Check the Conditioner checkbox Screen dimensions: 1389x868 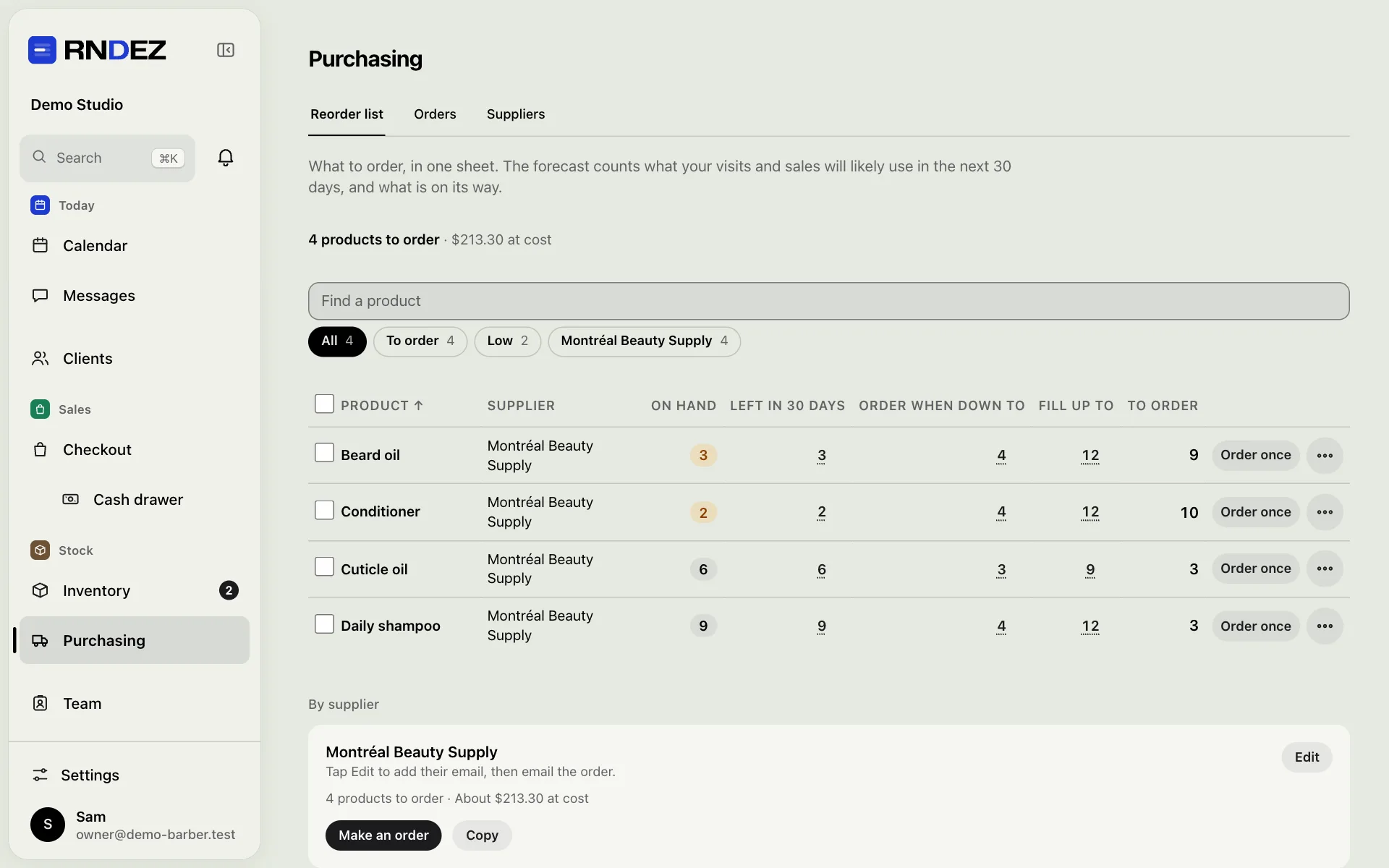pos(324,510)
